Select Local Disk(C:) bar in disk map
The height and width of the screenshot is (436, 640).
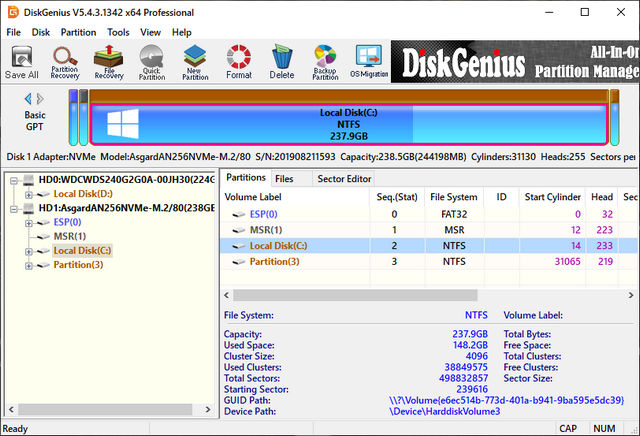click(x=350, y=124)
